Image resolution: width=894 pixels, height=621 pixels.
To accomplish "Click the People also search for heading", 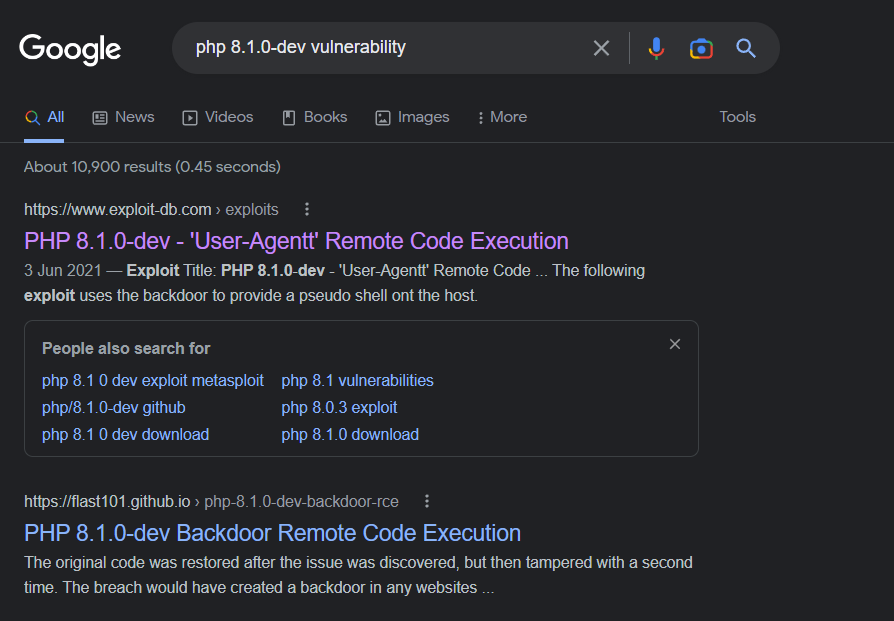I will pyautogui.click(x=126, y=348).
